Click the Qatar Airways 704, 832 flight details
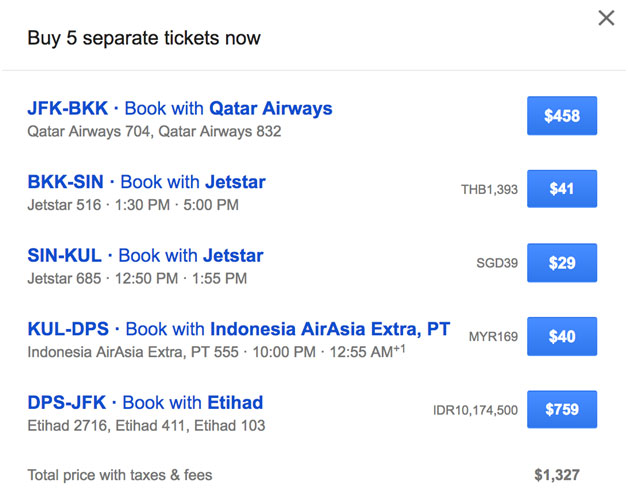The width and height of the screenshot is (628, 504). pos(154,131)
